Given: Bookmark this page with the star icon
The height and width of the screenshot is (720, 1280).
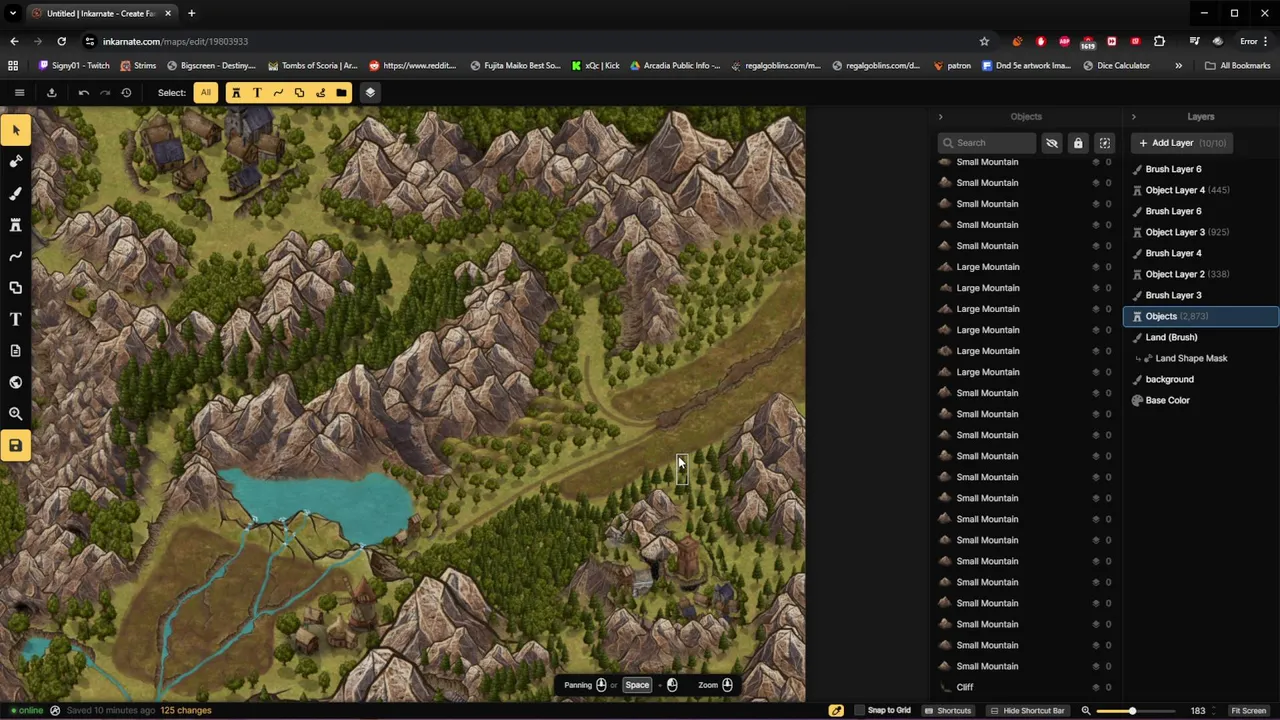Looking at the screenshot, I should point(984,41).
